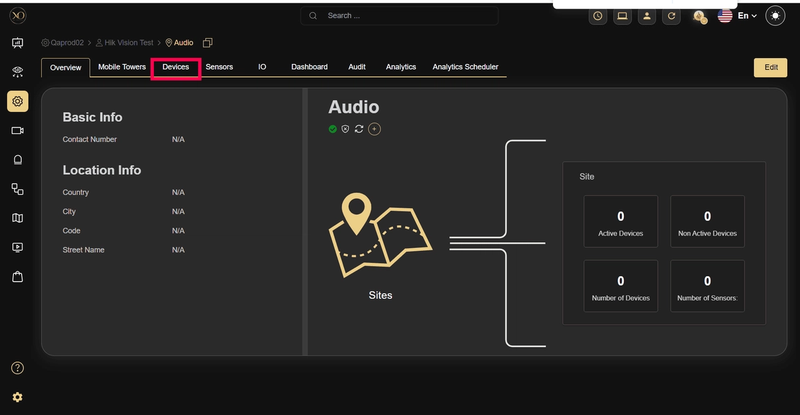Click the sync arrows icon under Audio
This screenshot has width=800, height=415.
[x=359, y=129]
